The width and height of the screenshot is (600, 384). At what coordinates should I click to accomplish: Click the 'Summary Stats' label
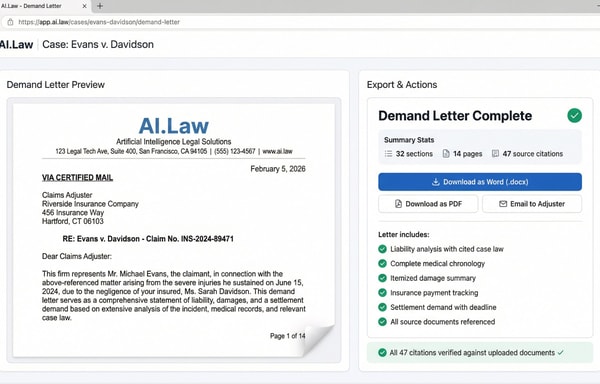(409, 140)
